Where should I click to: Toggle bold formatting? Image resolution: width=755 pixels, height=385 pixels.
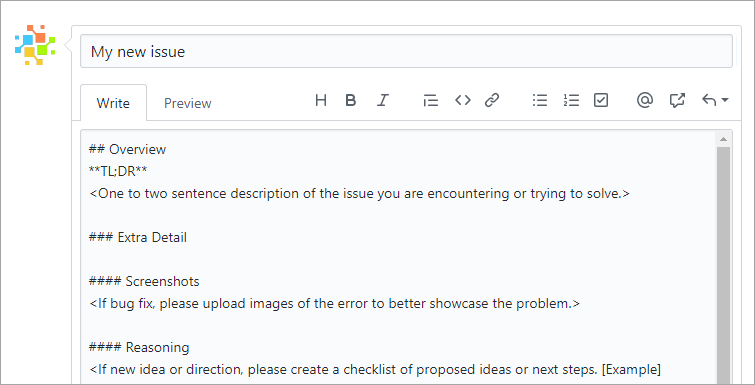coord(351,100)
